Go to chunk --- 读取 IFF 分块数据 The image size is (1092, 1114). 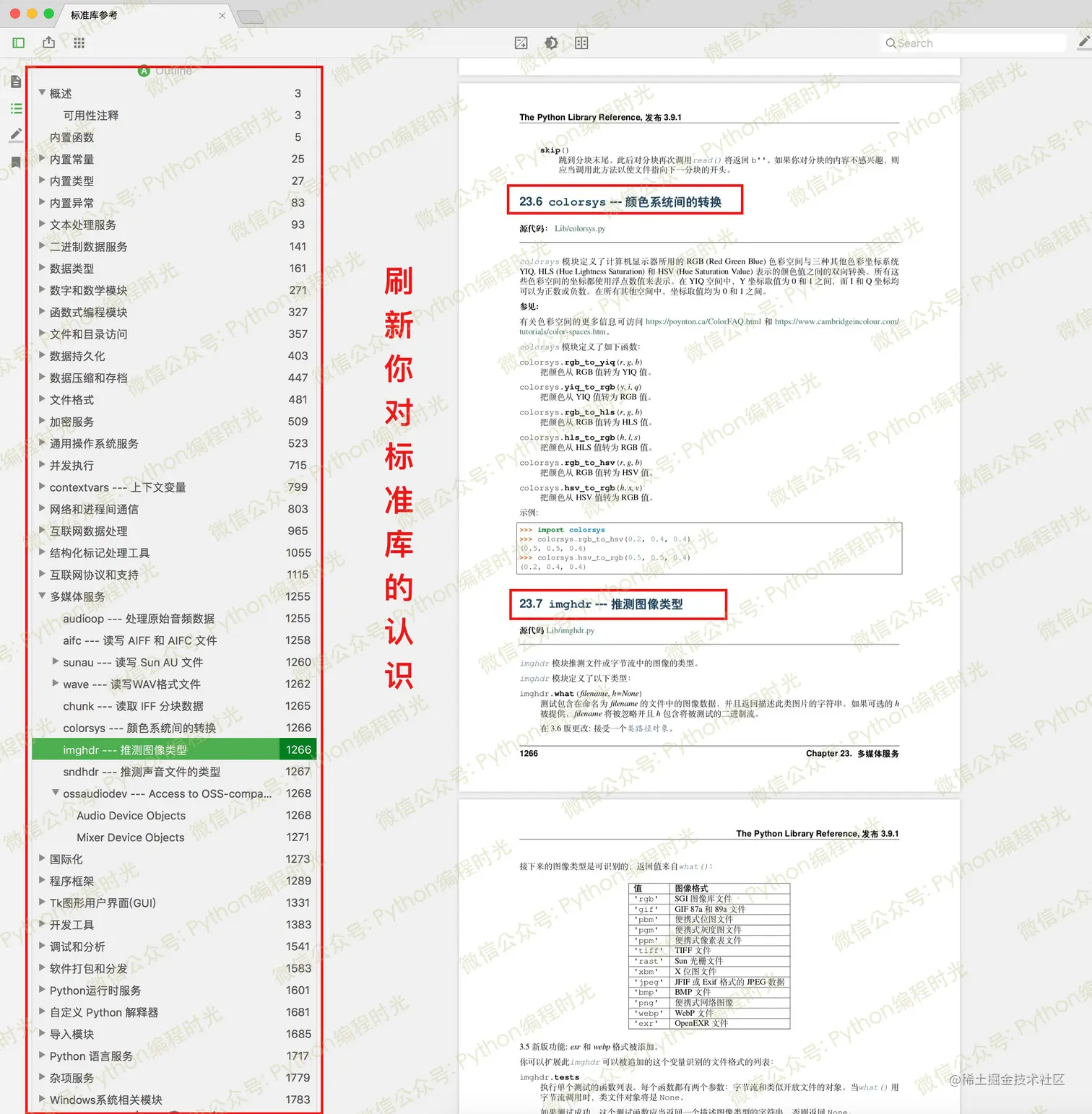[x=133, y=706]
